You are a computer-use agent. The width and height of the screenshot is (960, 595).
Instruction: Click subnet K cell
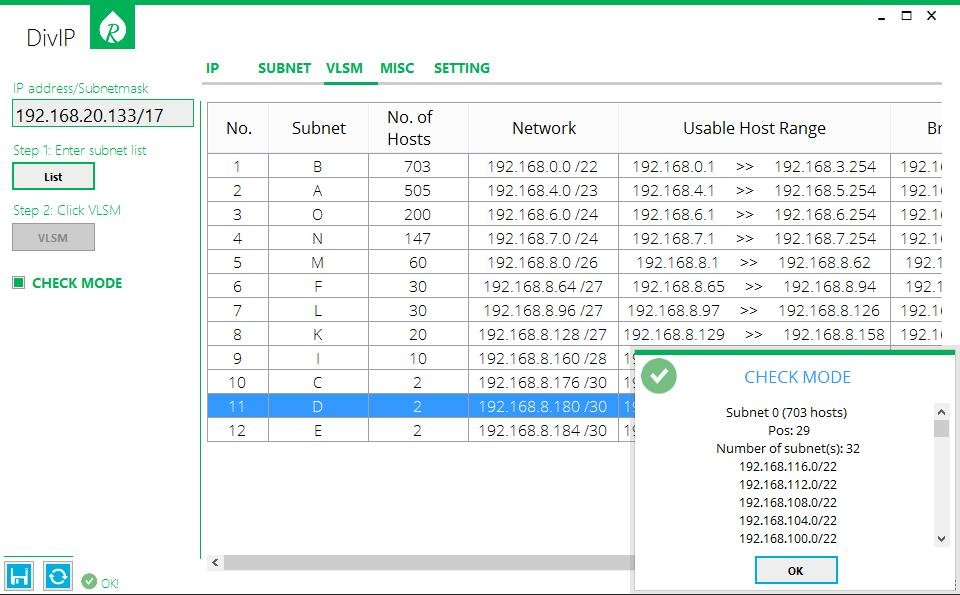(318, 334)
